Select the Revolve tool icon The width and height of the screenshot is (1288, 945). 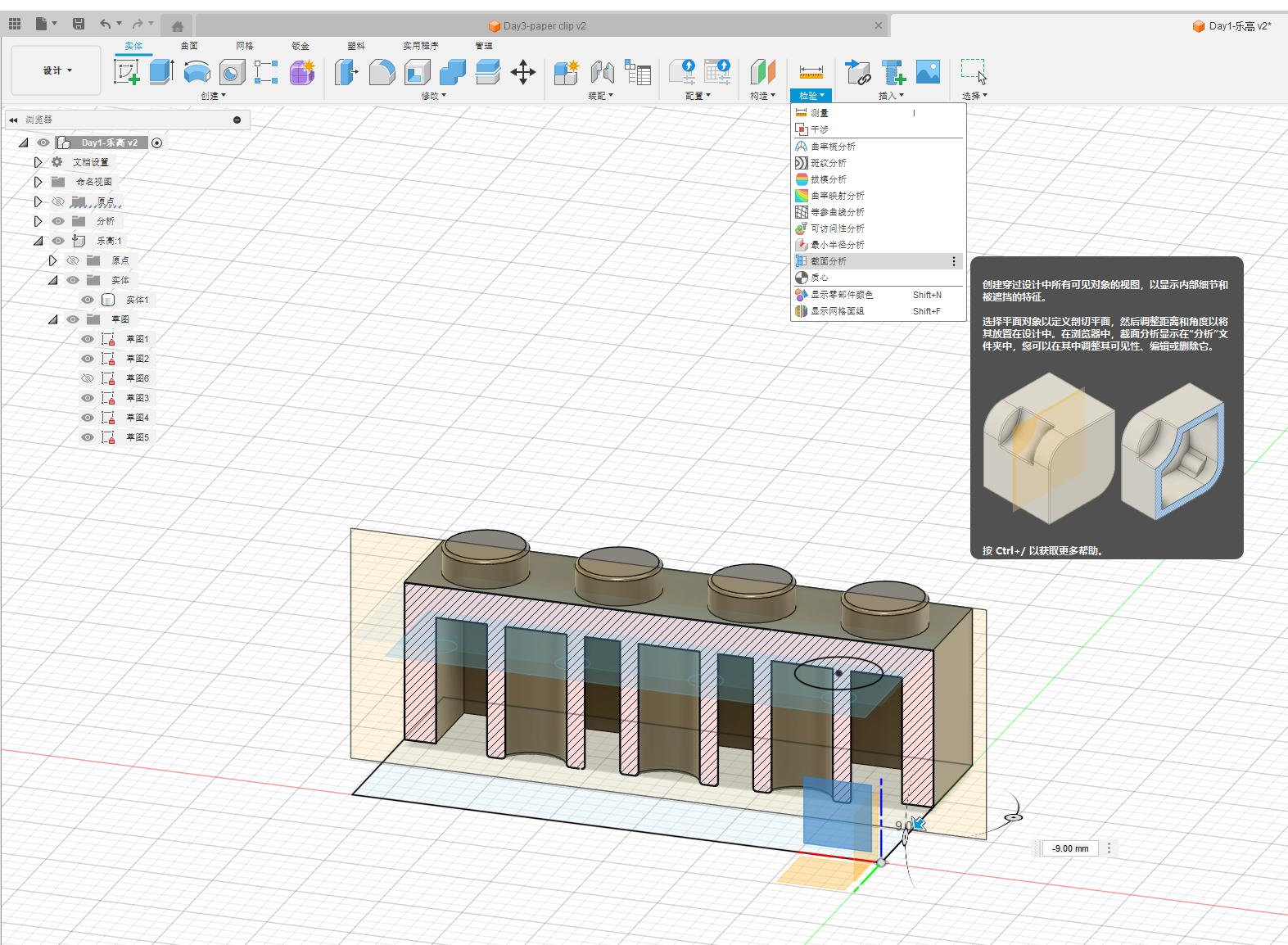(x=197, y=72)
